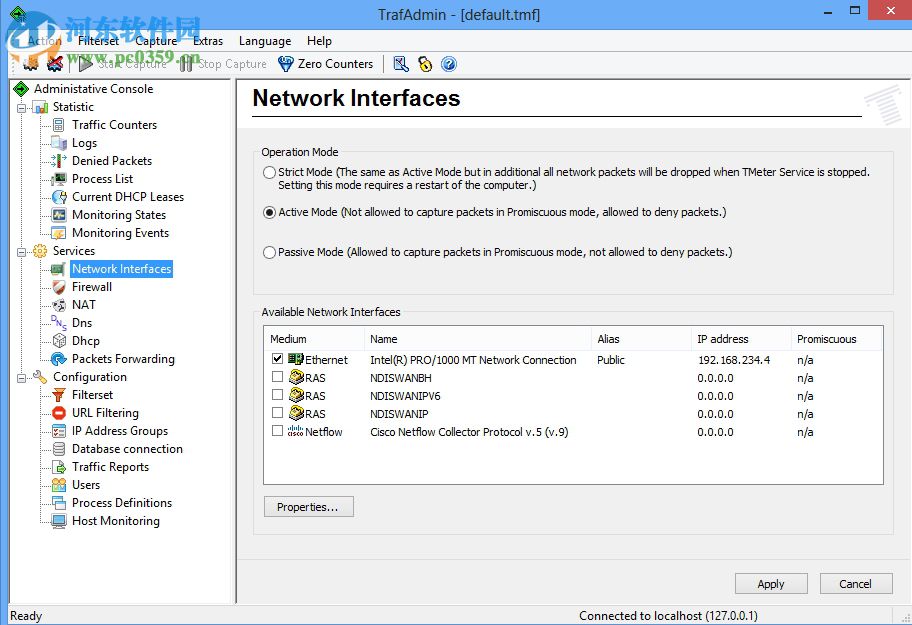Image resolution: width=912 pixels, height=625 pixels.
Task: Click the Traffic Counters calculator icon
Action: pos(59,125)
